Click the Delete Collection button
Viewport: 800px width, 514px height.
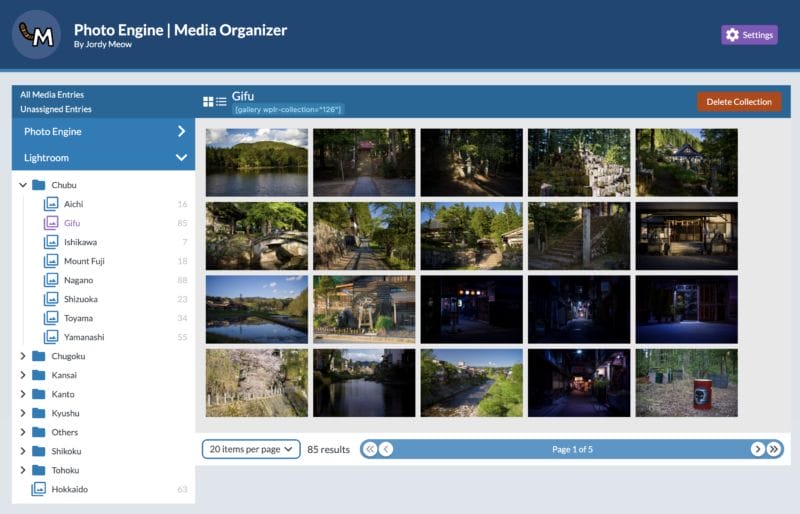pos(739,102)
